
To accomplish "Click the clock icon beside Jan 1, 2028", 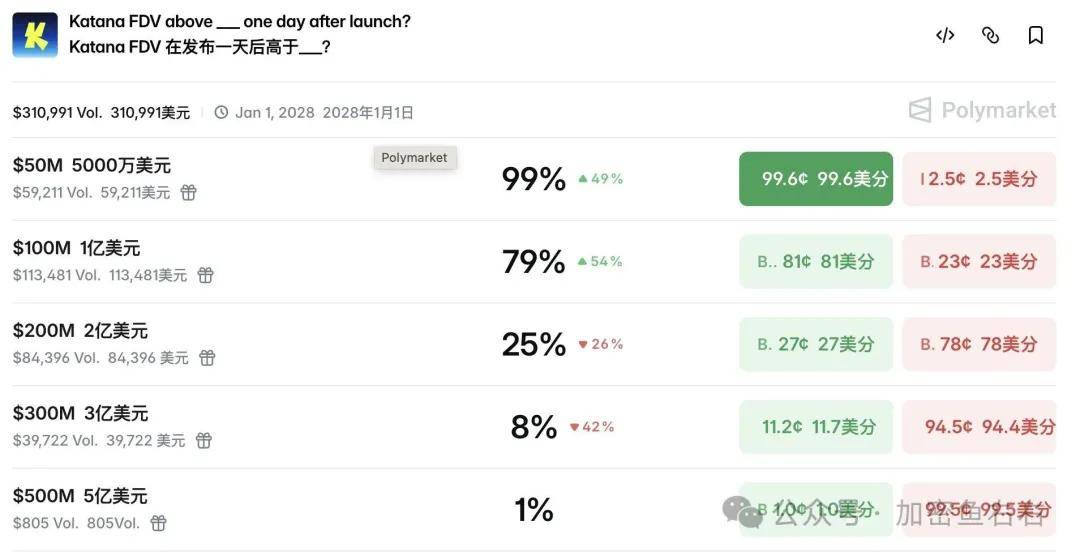I will [x=221, y=112].
